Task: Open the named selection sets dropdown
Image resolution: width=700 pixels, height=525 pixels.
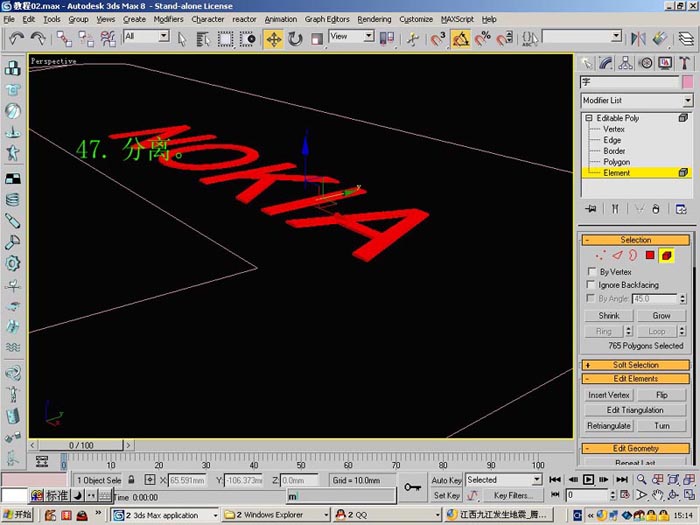Action: 582,37
